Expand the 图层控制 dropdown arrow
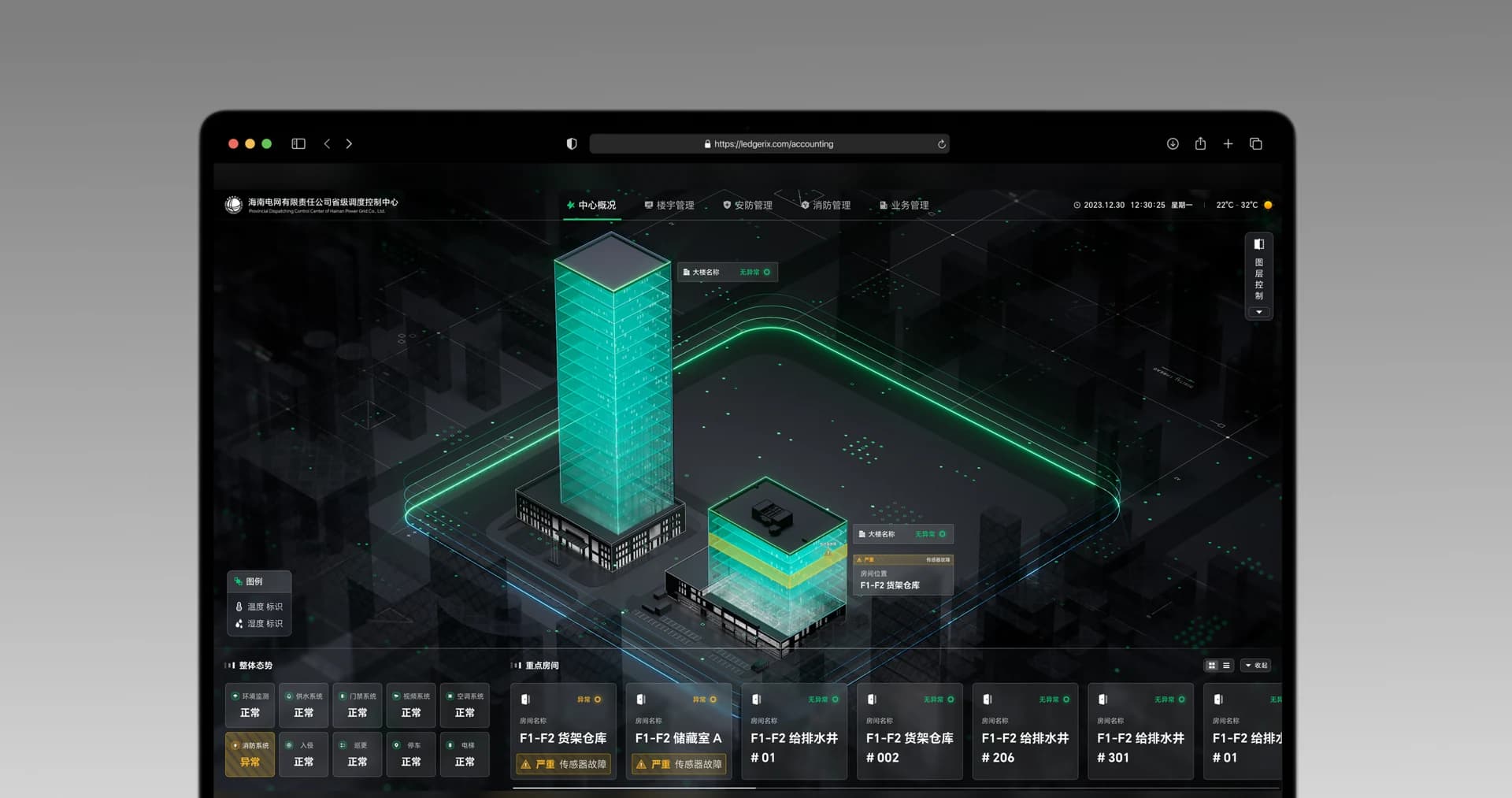The image size is (1512, 798). [1259, 312]
